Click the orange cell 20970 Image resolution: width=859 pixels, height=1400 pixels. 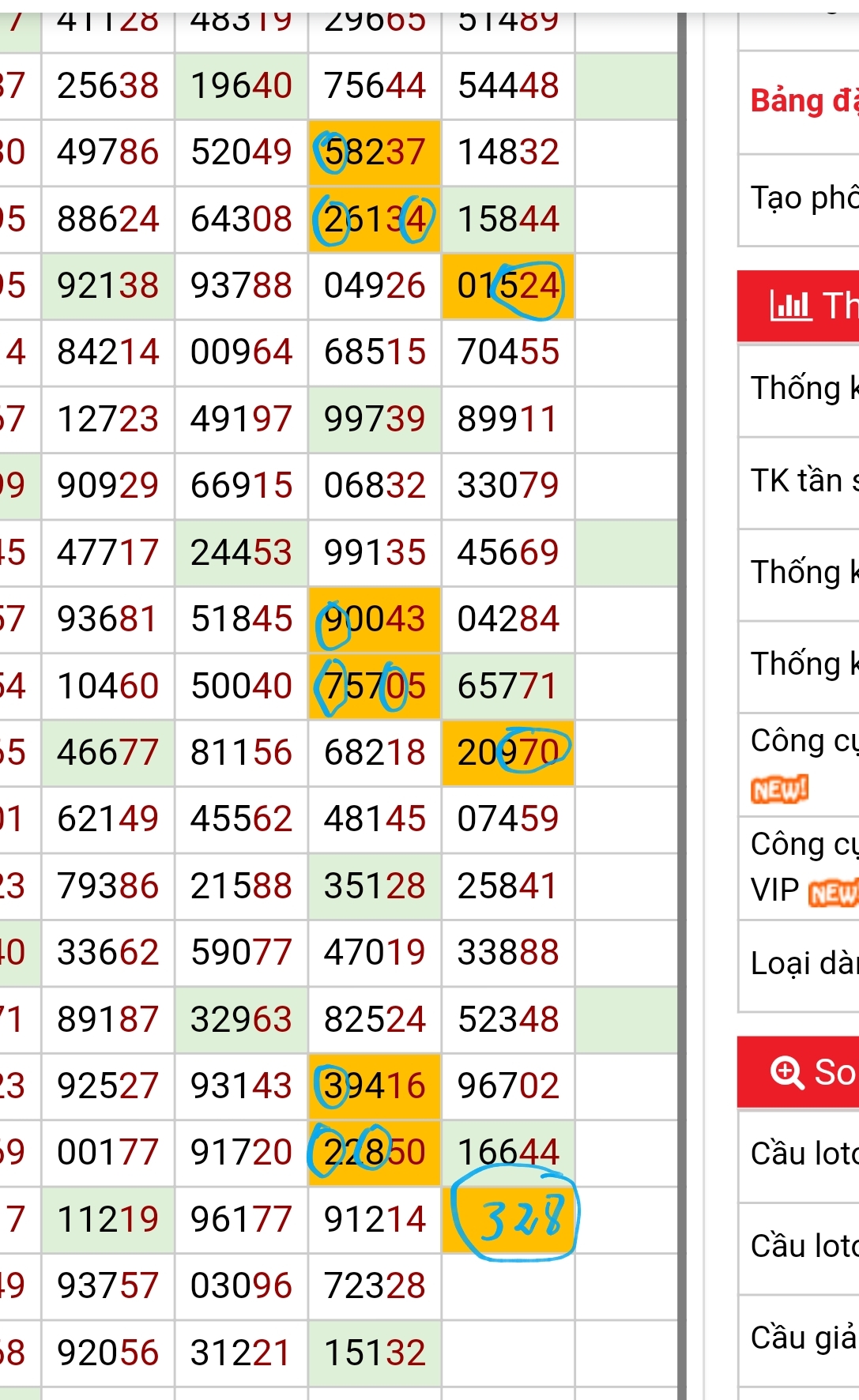508,752
